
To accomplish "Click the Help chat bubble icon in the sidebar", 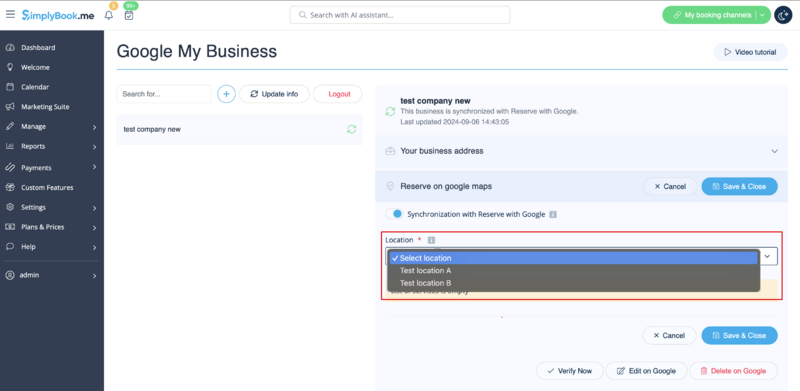I will point(10,247).
